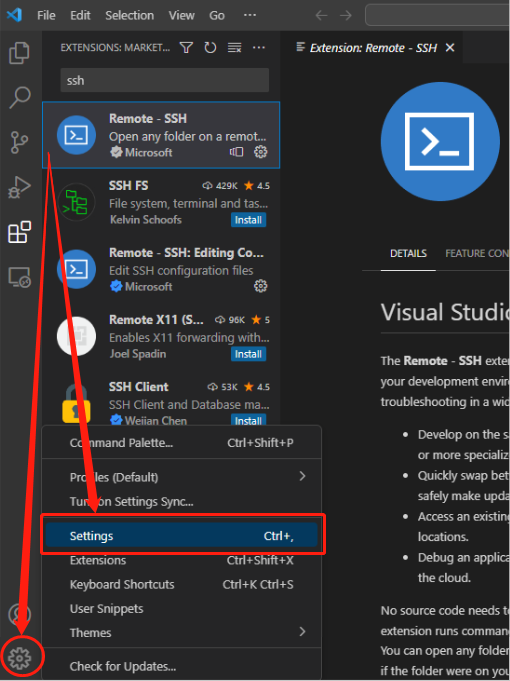Click Kelvin Schoofs publisher name
The image size is (510, 681).
[x=146, y=220]
